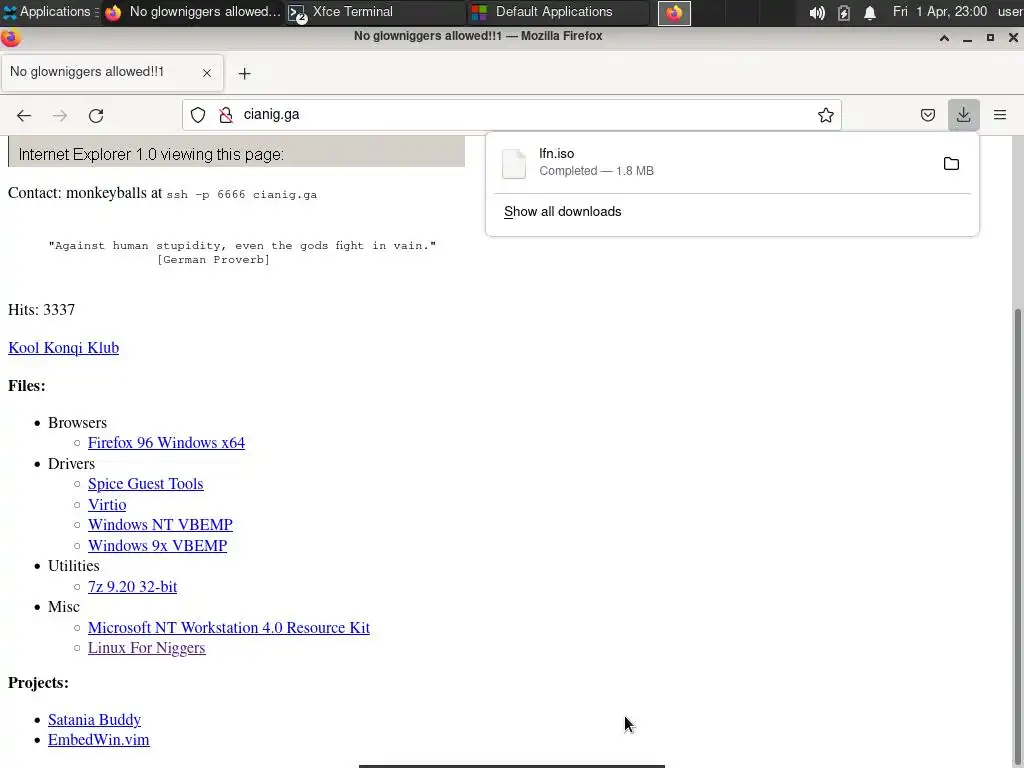Click the "Against human stupidity" quote line
Screen dimensions: 1024x768
242,246
